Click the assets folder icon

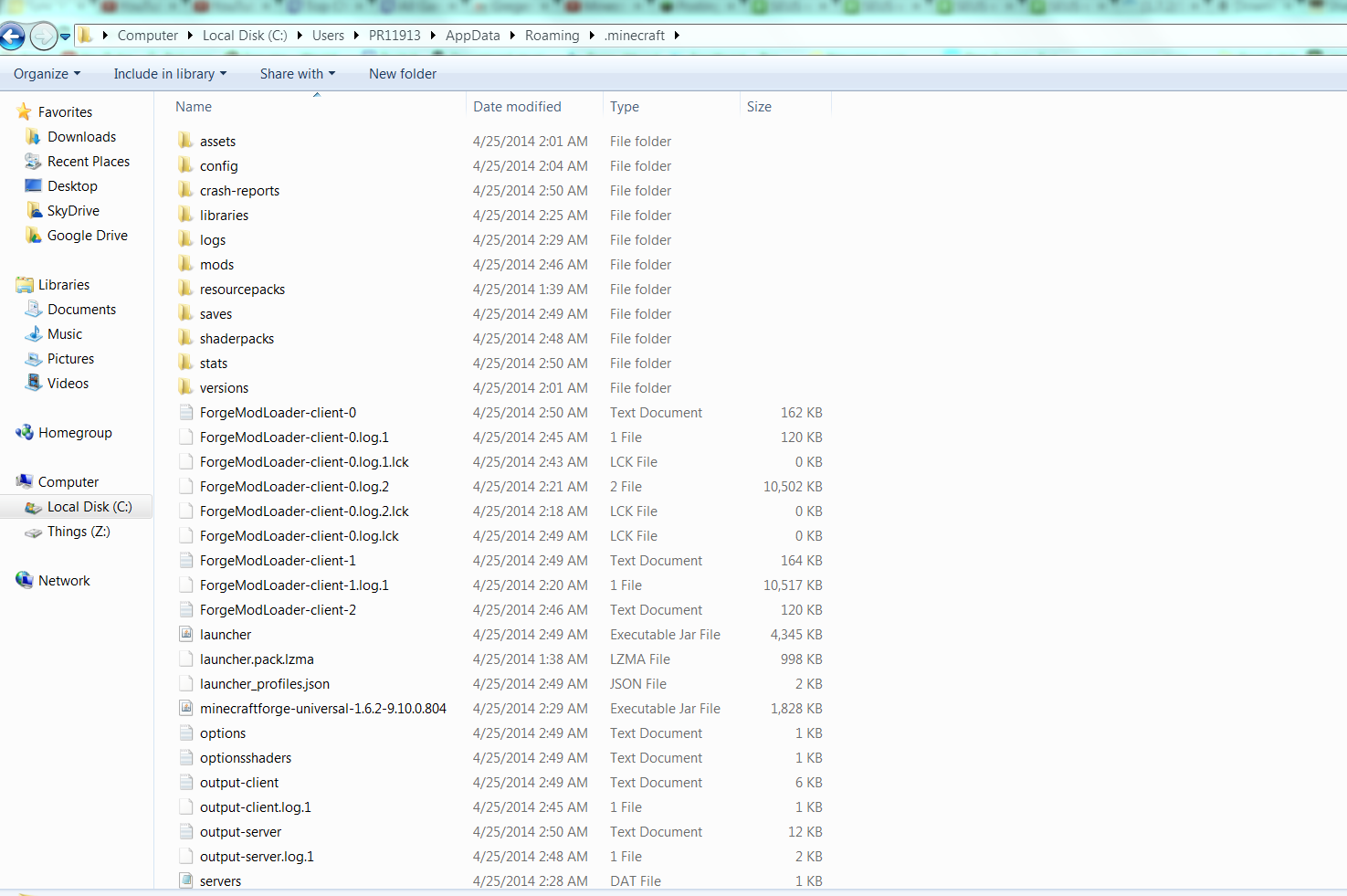185,141
